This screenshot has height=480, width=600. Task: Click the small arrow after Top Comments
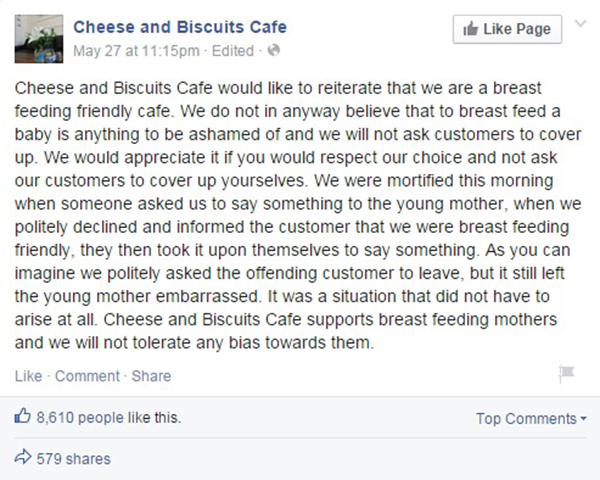tap(583, 420)
